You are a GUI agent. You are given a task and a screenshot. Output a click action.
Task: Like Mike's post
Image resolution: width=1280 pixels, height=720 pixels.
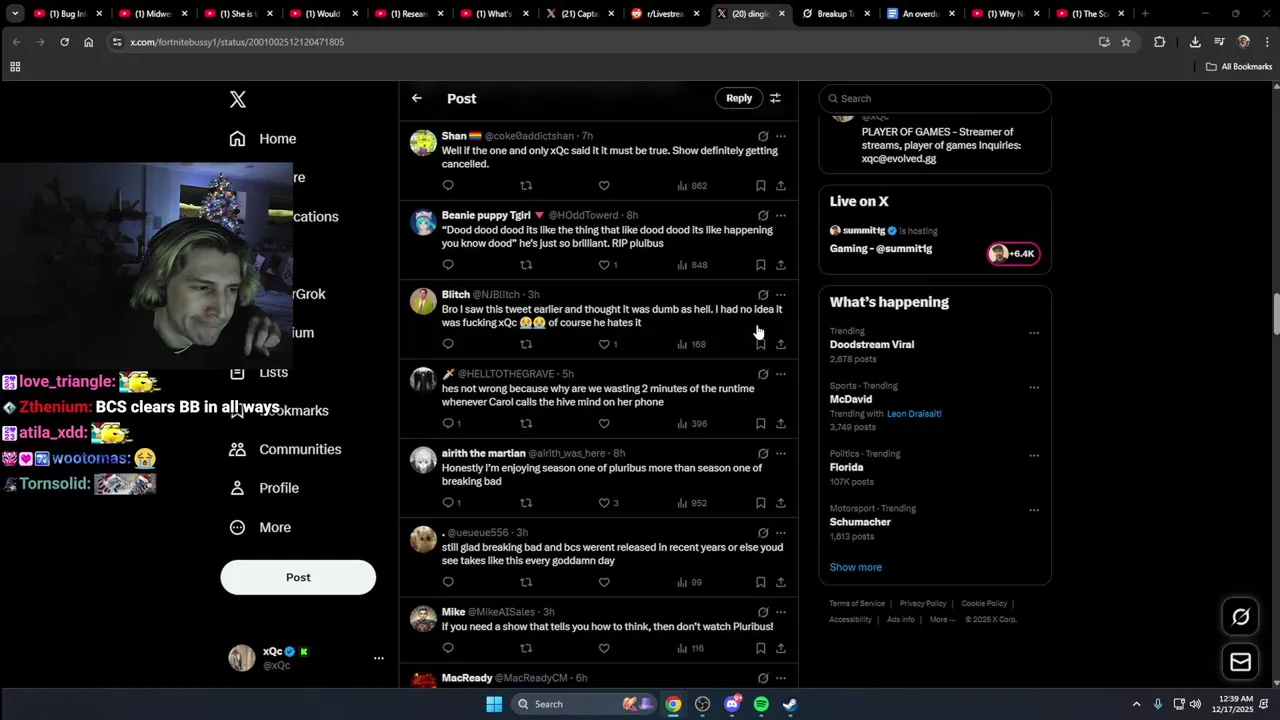pyautogui.click(x=604, y=648)
